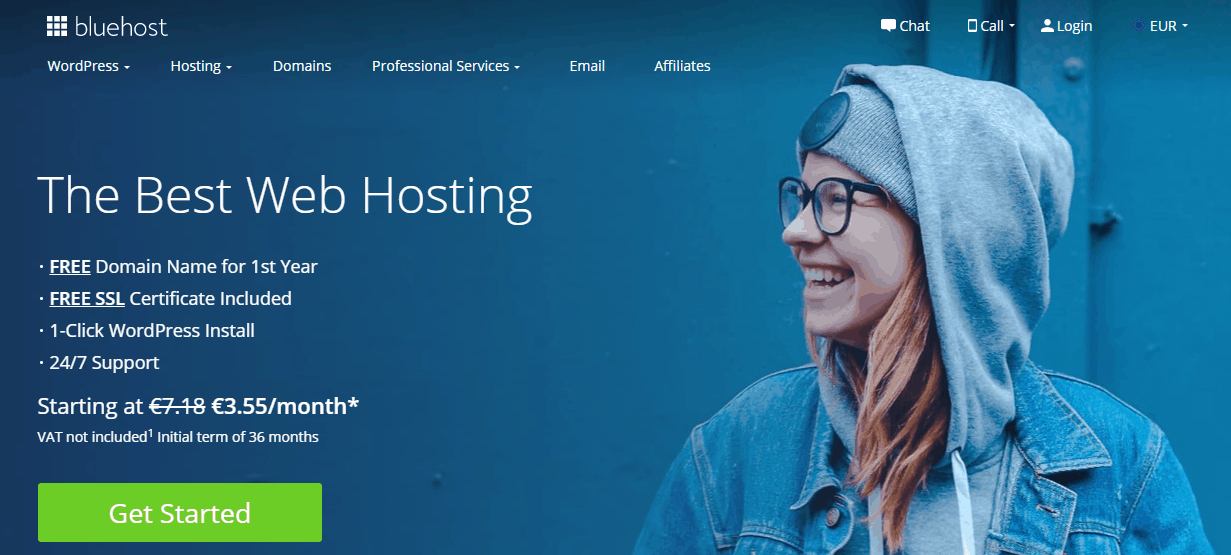Viewport: 1231px width, 555px height.
Task: Click "1-Click WordPress Install" text
Action: click(152, 331)
